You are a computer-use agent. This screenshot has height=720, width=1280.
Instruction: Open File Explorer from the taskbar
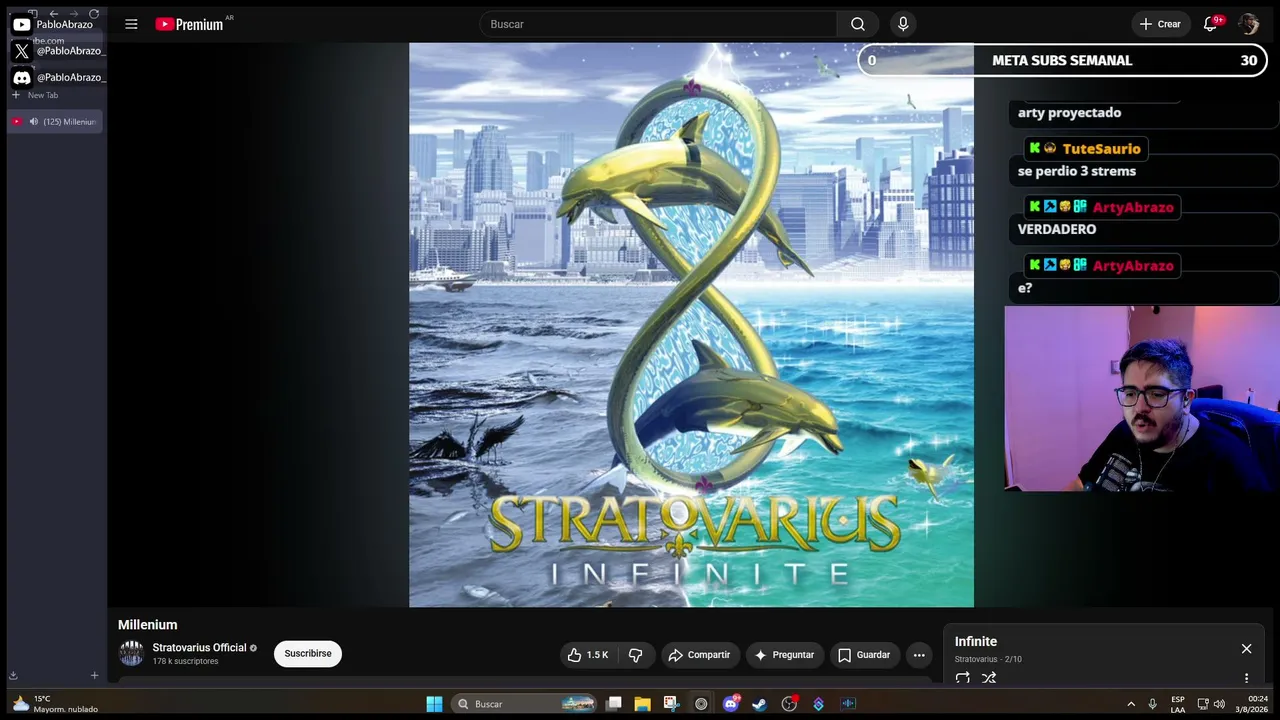[642, 704]
